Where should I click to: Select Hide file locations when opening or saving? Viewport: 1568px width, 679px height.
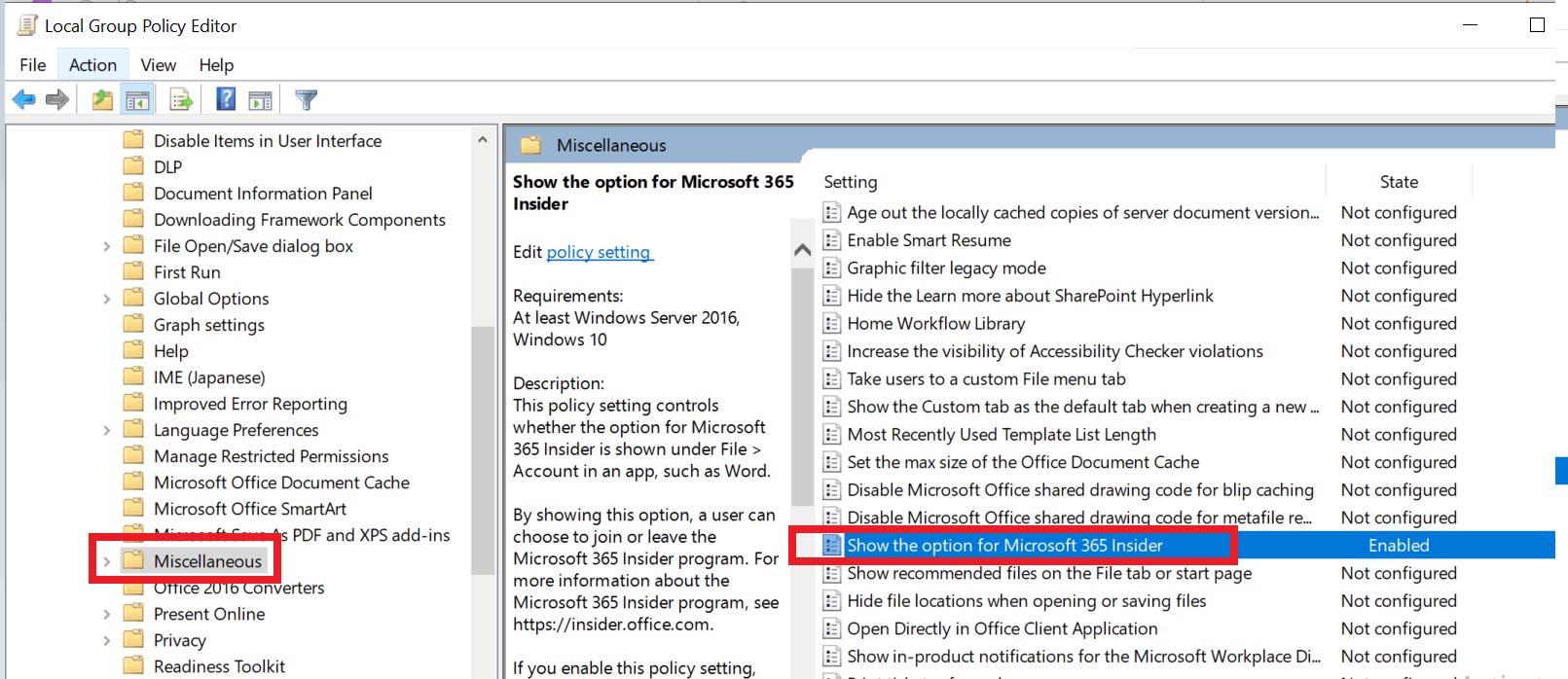(1027, 601)
